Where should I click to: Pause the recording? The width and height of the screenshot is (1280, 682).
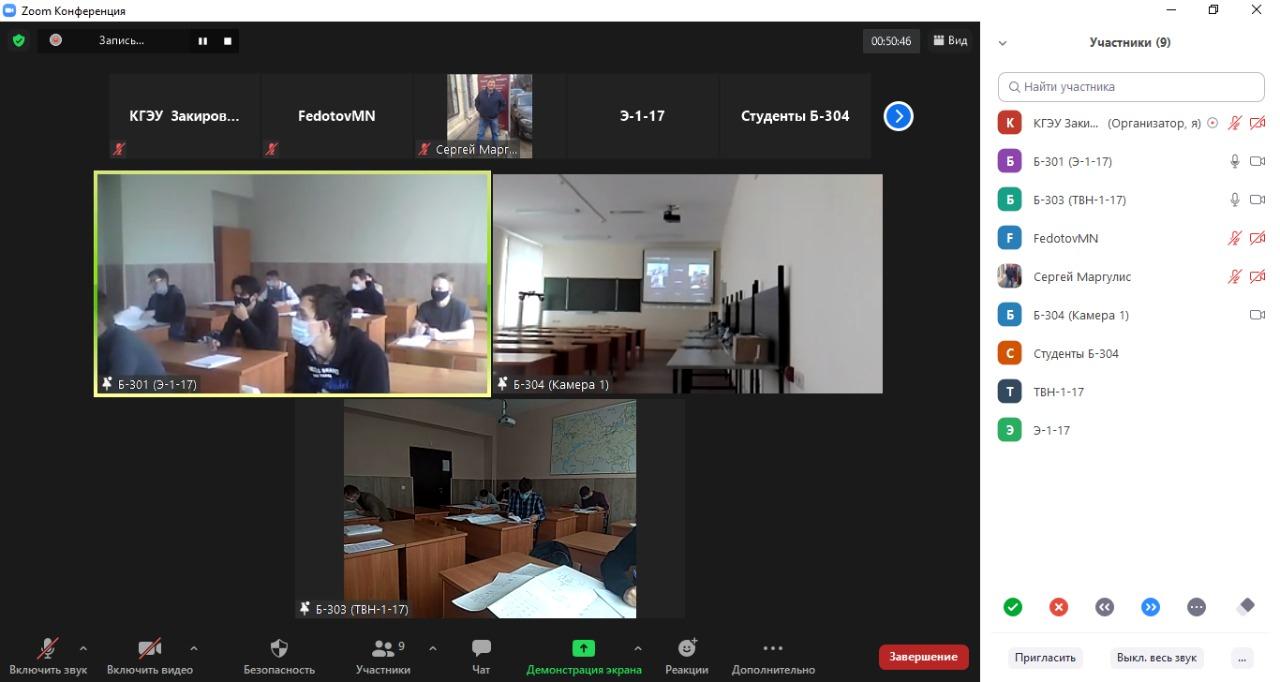(x=203, y=41)
